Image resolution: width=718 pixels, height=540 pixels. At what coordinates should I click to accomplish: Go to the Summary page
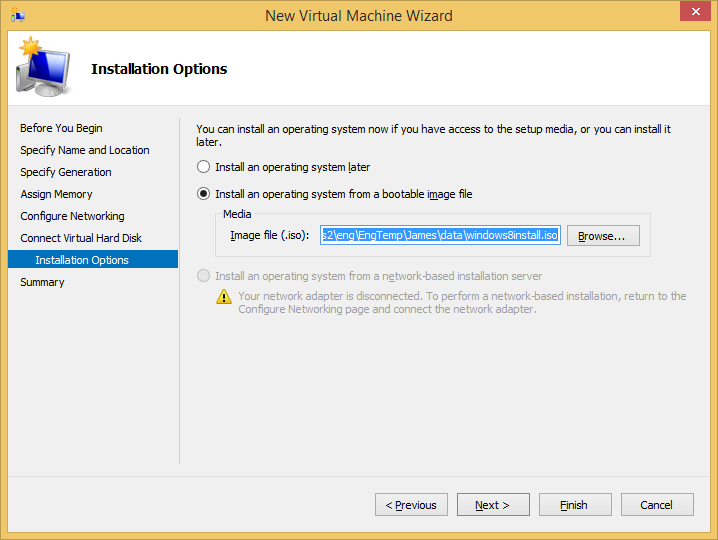click(x=42, y=282)
